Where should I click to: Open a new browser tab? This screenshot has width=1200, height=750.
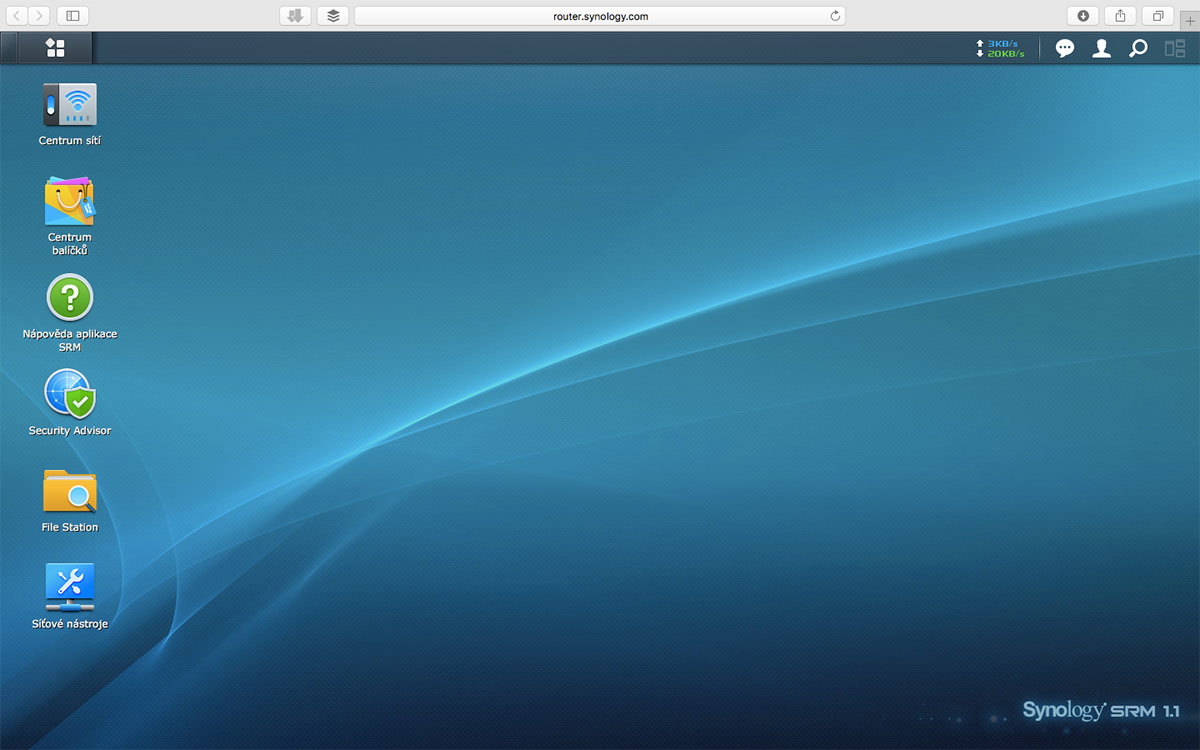point(1189,19)
